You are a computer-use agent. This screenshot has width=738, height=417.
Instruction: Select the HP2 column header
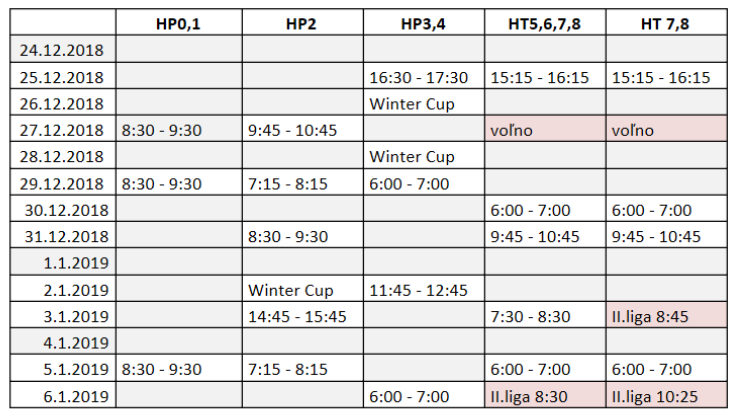pos(303,23)
